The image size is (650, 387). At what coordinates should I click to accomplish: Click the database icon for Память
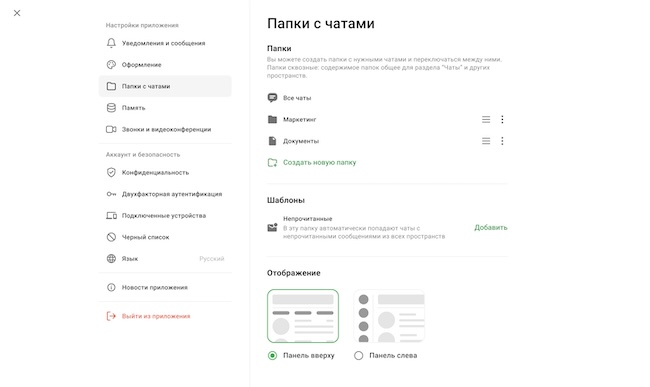[111, 108]
